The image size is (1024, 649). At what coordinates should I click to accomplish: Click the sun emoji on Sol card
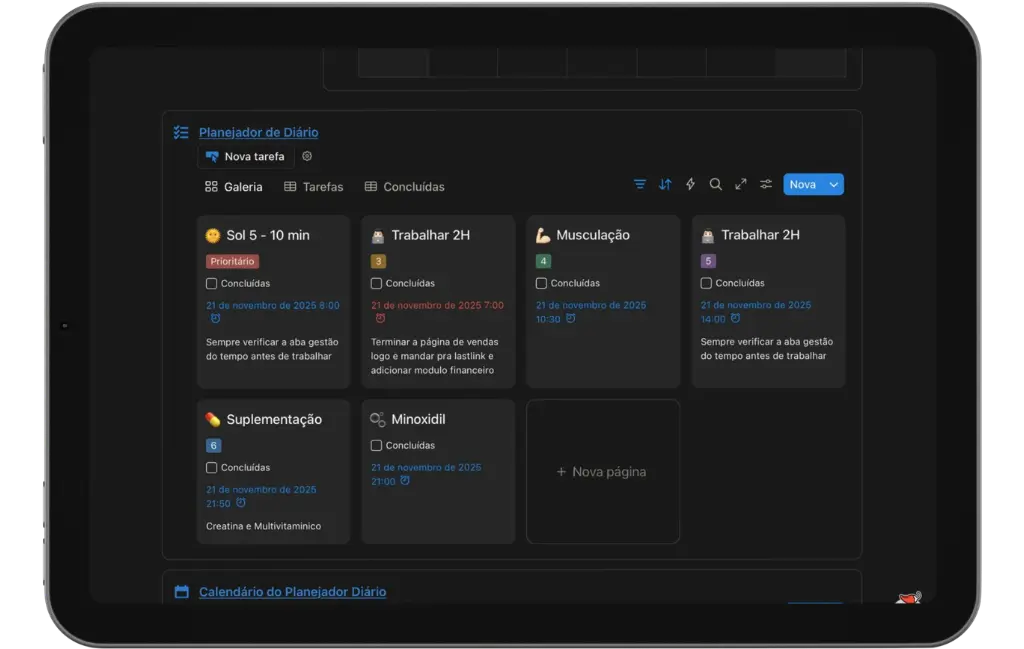pyautogui.click(x=213, y=236)
